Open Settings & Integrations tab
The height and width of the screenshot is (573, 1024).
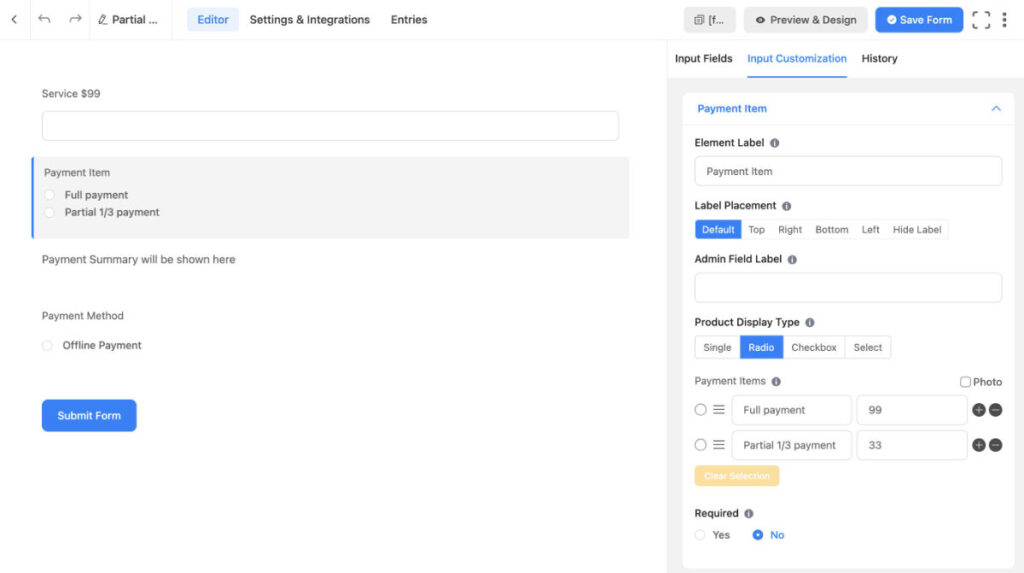click(310, 20)
